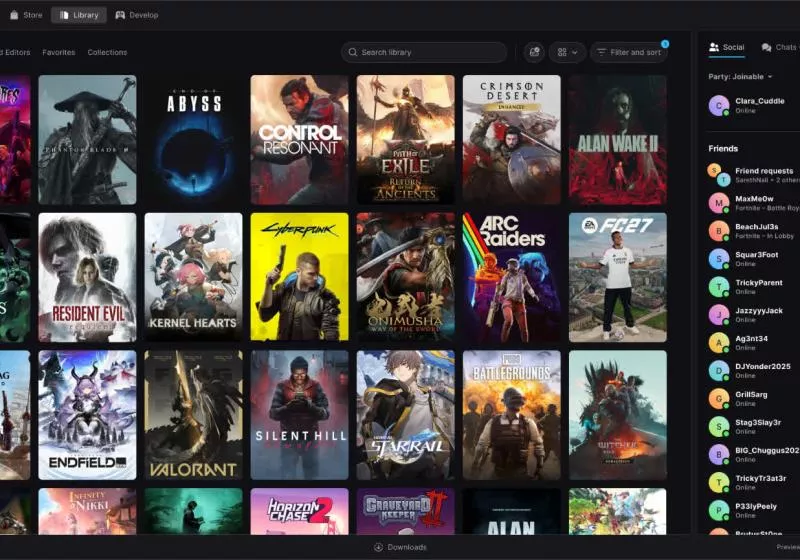Click Jazzyyyjack avatar icon
The width and height of the screenshot is (800, 560).
[719, 315]
